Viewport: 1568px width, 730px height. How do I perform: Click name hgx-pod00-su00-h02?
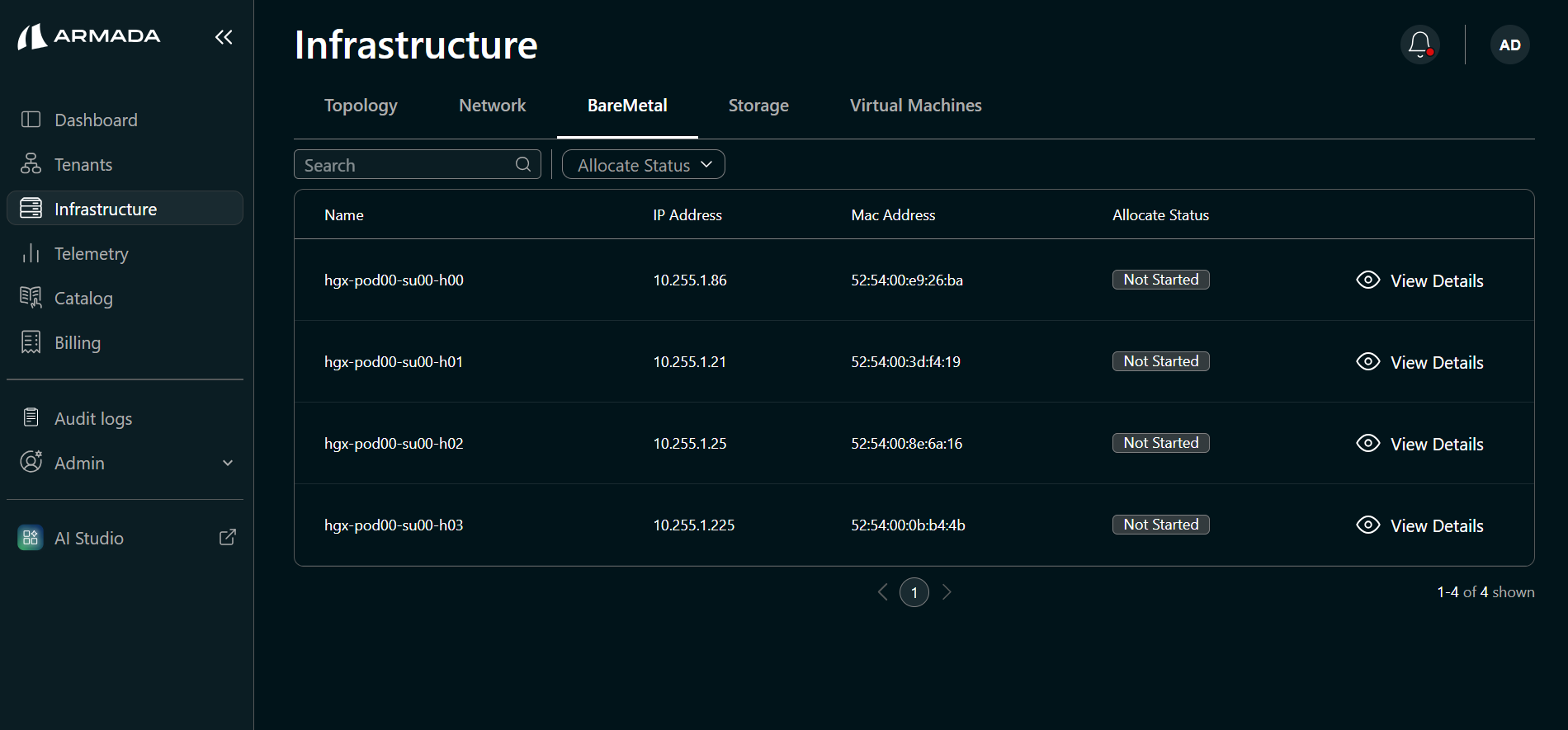tap(394, 443)
